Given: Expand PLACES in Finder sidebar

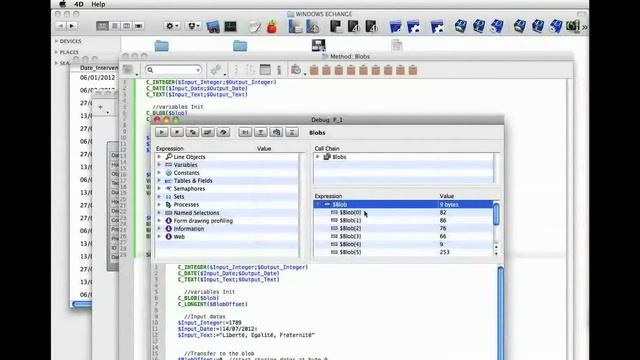Looking at the screenshot, I should (56, 52).
